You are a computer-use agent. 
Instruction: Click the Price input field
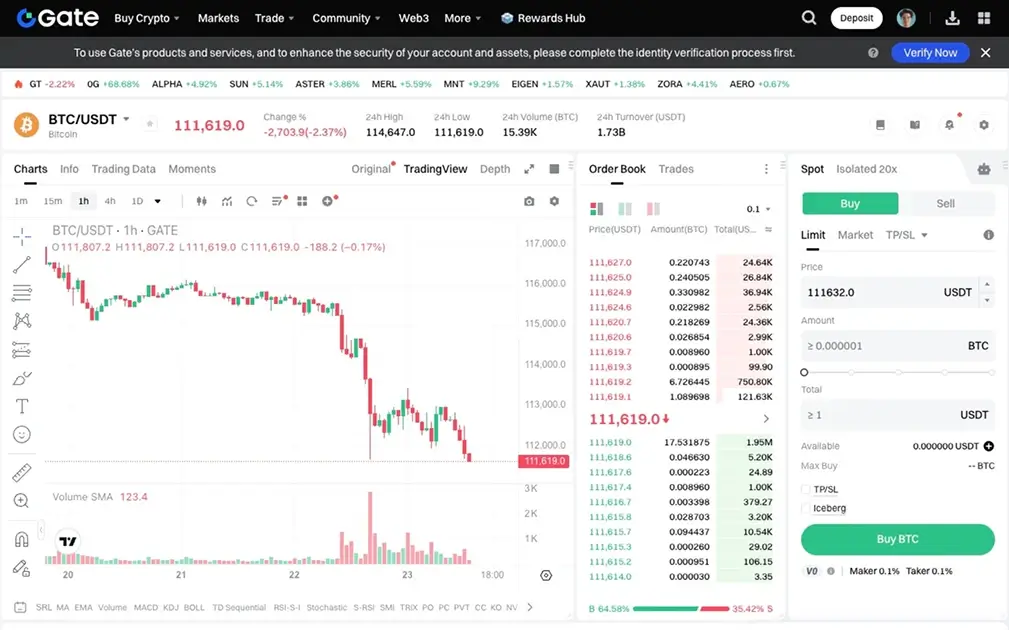point(889,292)
